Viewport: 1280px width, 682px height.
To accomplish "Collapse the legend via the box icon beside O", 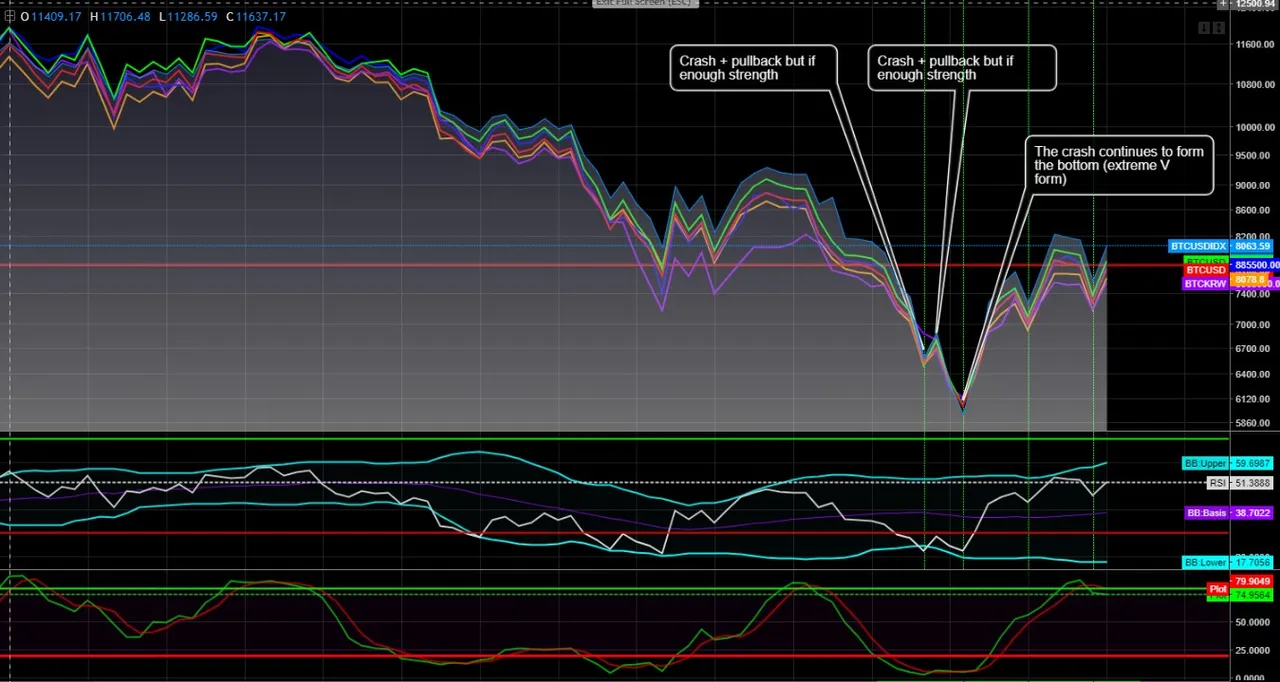I will [x=10, y=17].
